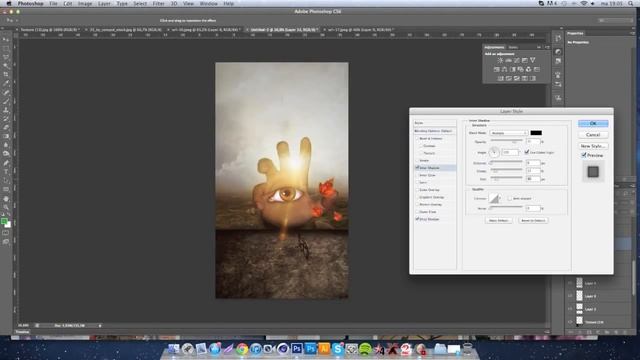Open the status bar info arrow menu
640x360 pixels.
(100, 326)
